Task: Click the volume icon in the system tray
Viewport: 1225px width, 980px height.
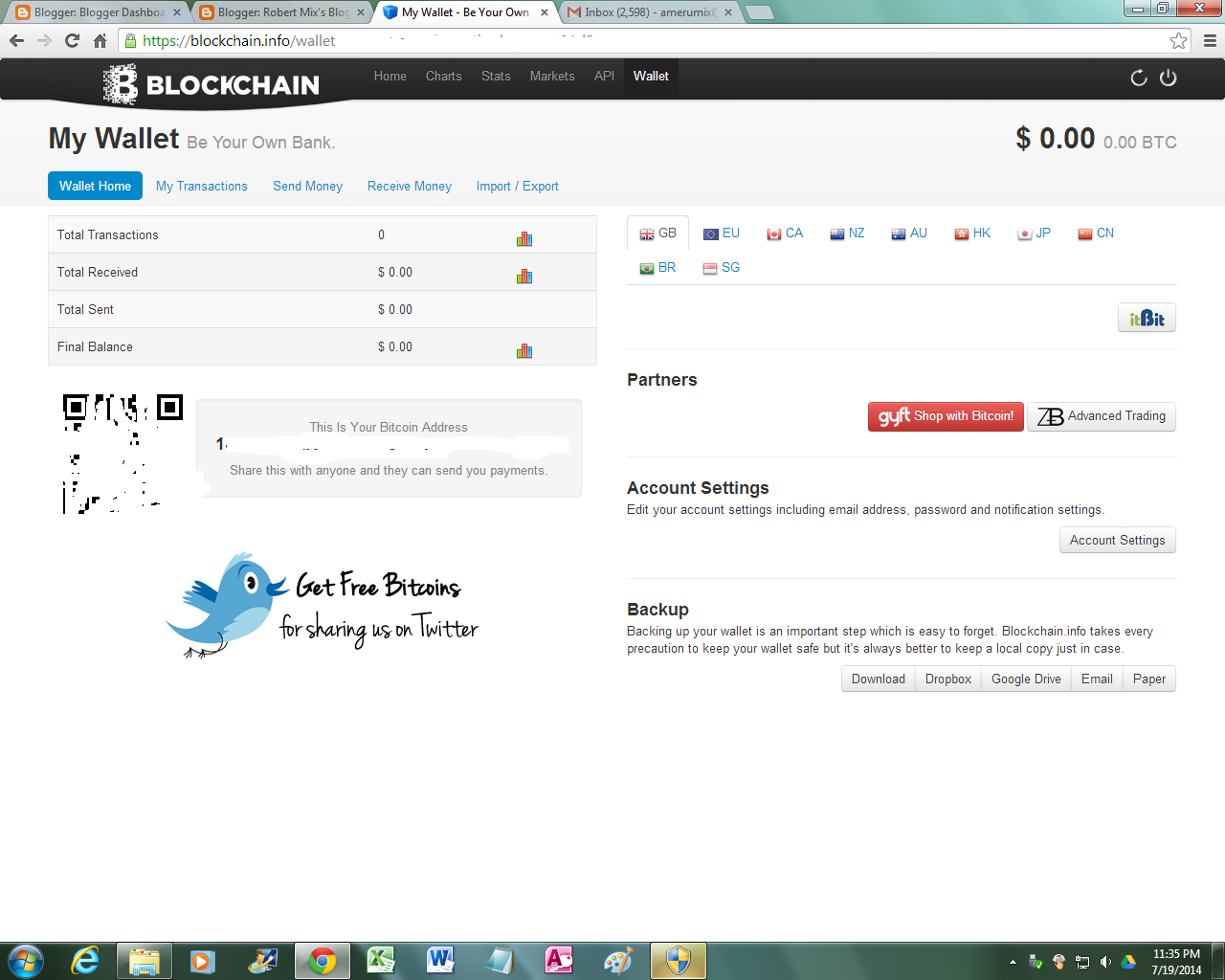Action: pyautogui.click(x=1105, y=962)
